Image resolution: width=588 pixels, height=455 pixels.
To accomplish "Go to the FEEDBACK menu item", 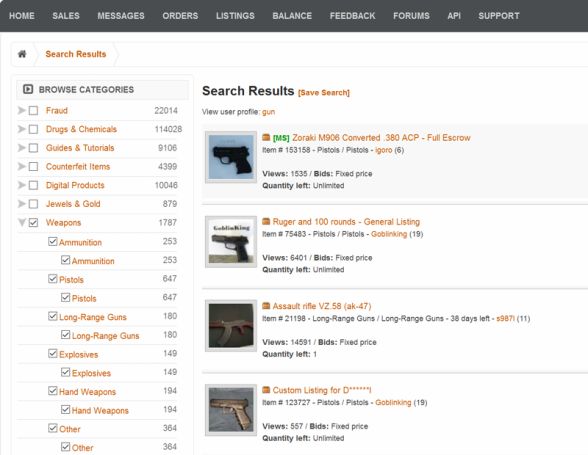I will coord(352,16).
